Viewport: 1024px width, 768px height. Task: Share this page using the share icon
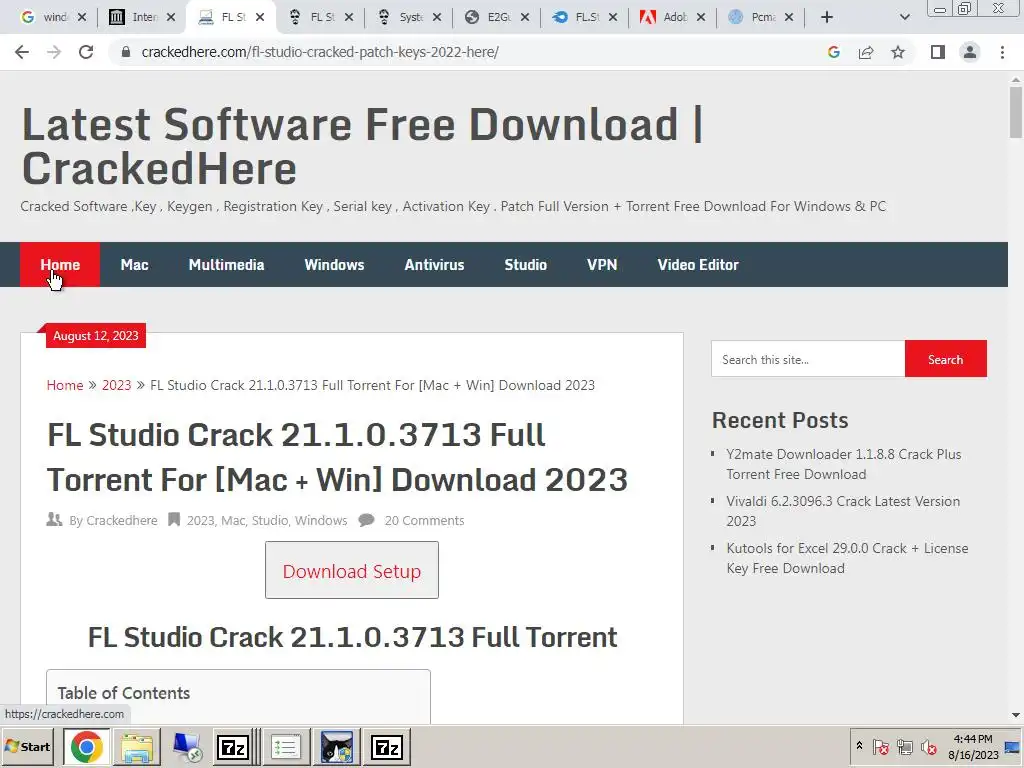pyautogui.click(x=866, y=52)
